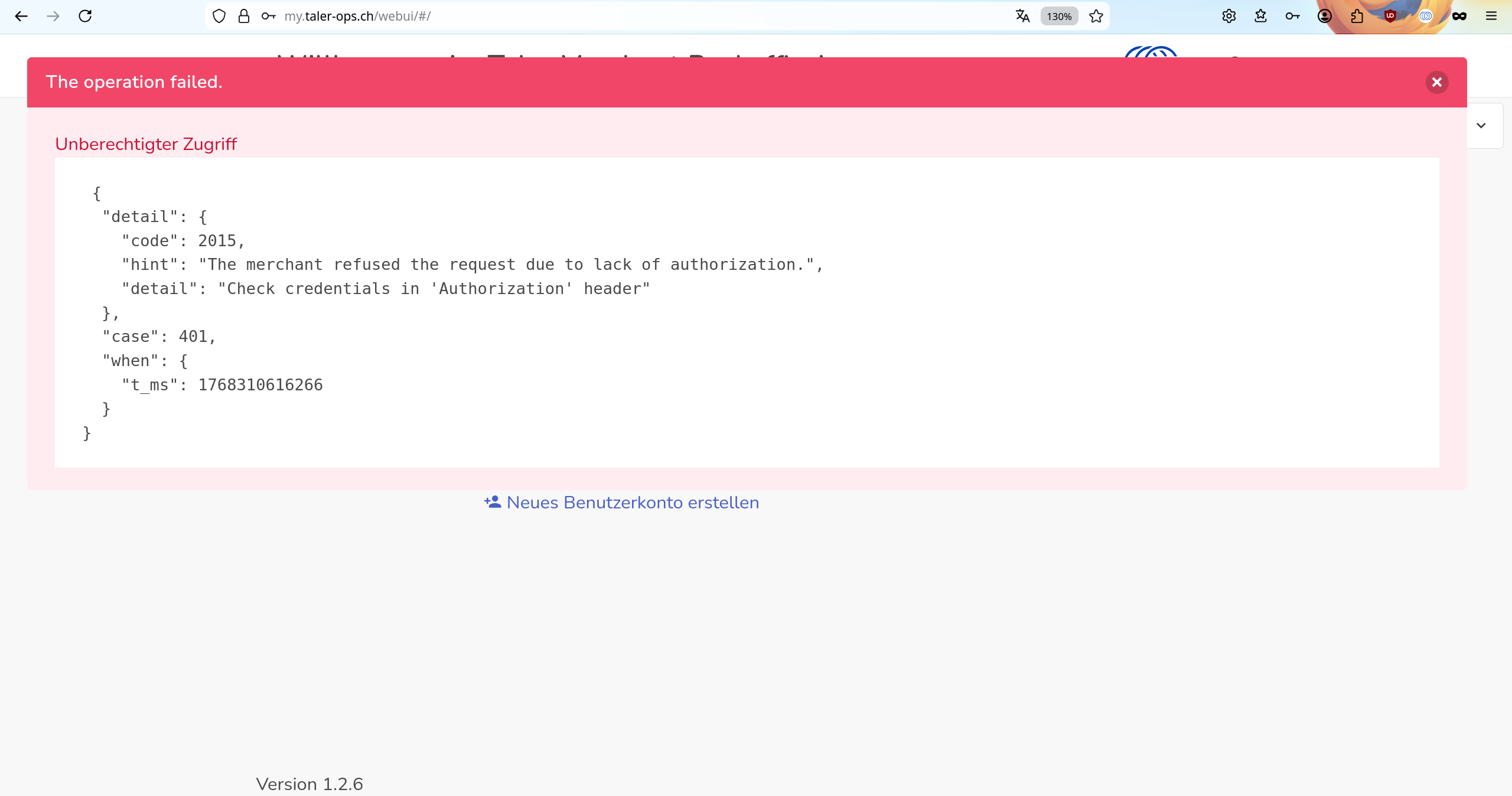The height and width of the screenshot is (796, 1512).
Task: Go back to previous page
Action: tap(21, 16)
